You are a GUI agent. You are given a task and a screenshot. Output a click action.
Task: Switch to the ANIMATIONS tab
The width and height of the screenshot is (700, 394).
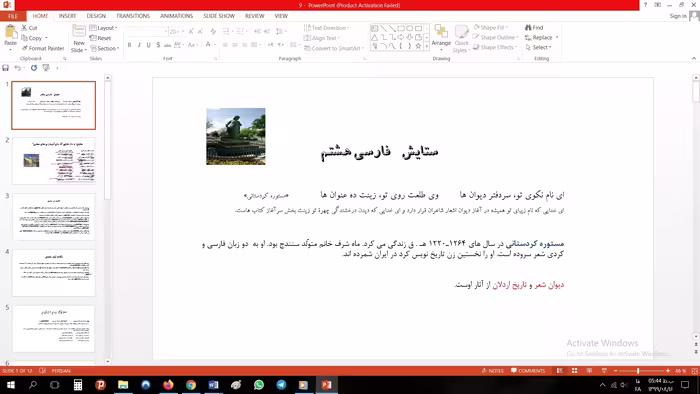(176, 16)
